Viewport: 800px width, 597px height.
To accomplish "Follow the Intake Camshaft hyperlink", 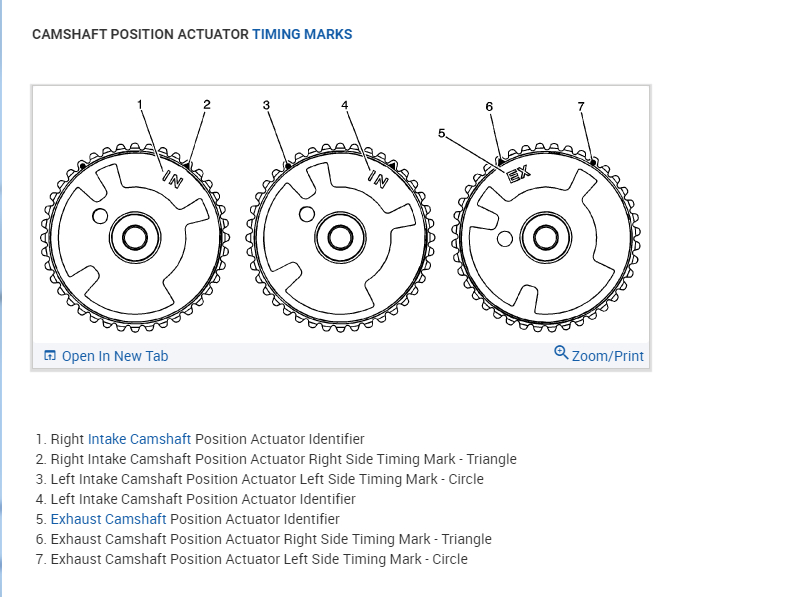I will [x=139, y=439].
